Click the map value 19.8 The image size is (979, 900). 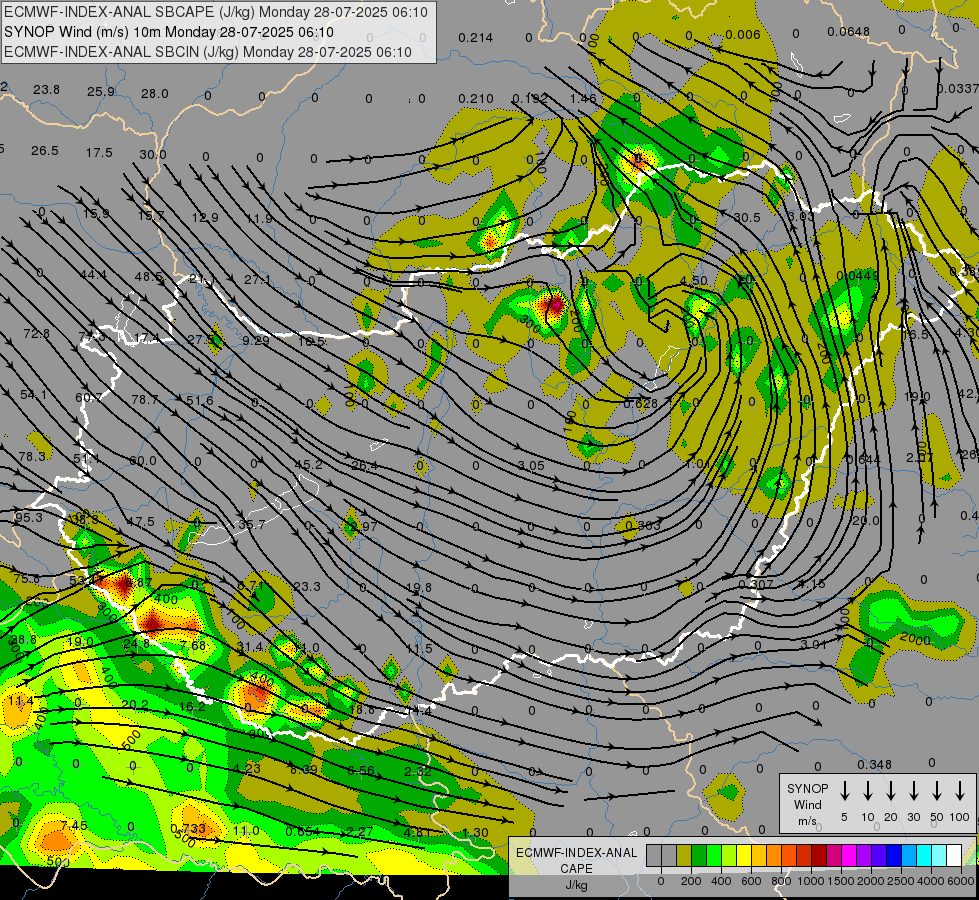[418, 588]
